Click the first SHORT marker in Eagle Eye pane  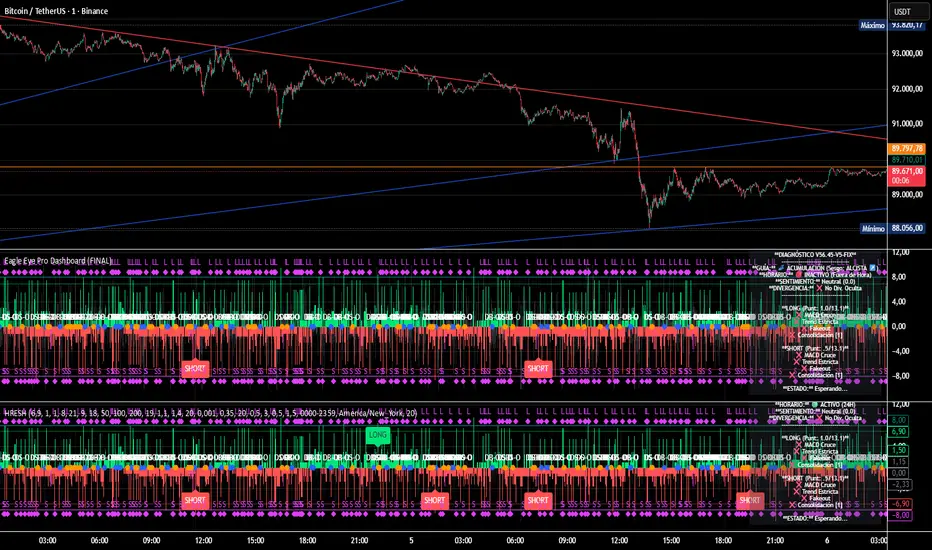tap(195, 369)
